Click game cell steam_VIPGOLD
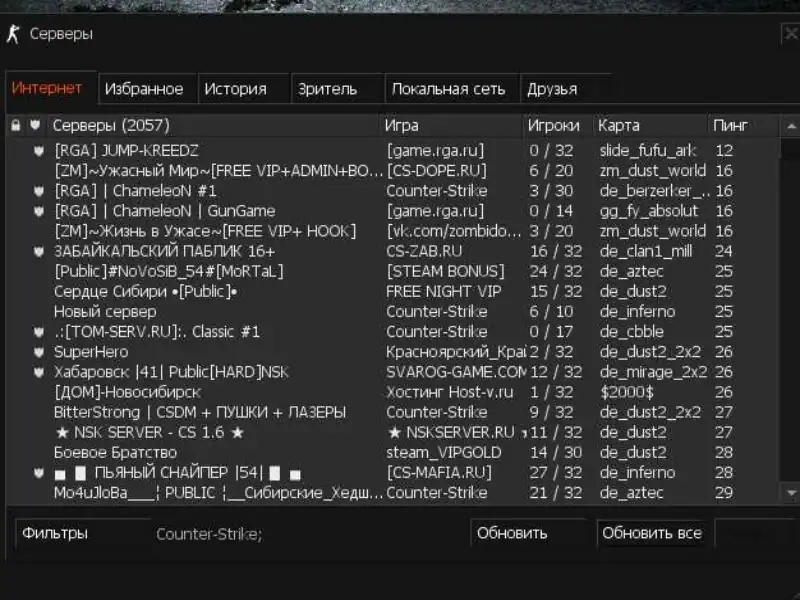Image resolution: width=800 pixels, height=600 pixels. (x=443, y=453)
